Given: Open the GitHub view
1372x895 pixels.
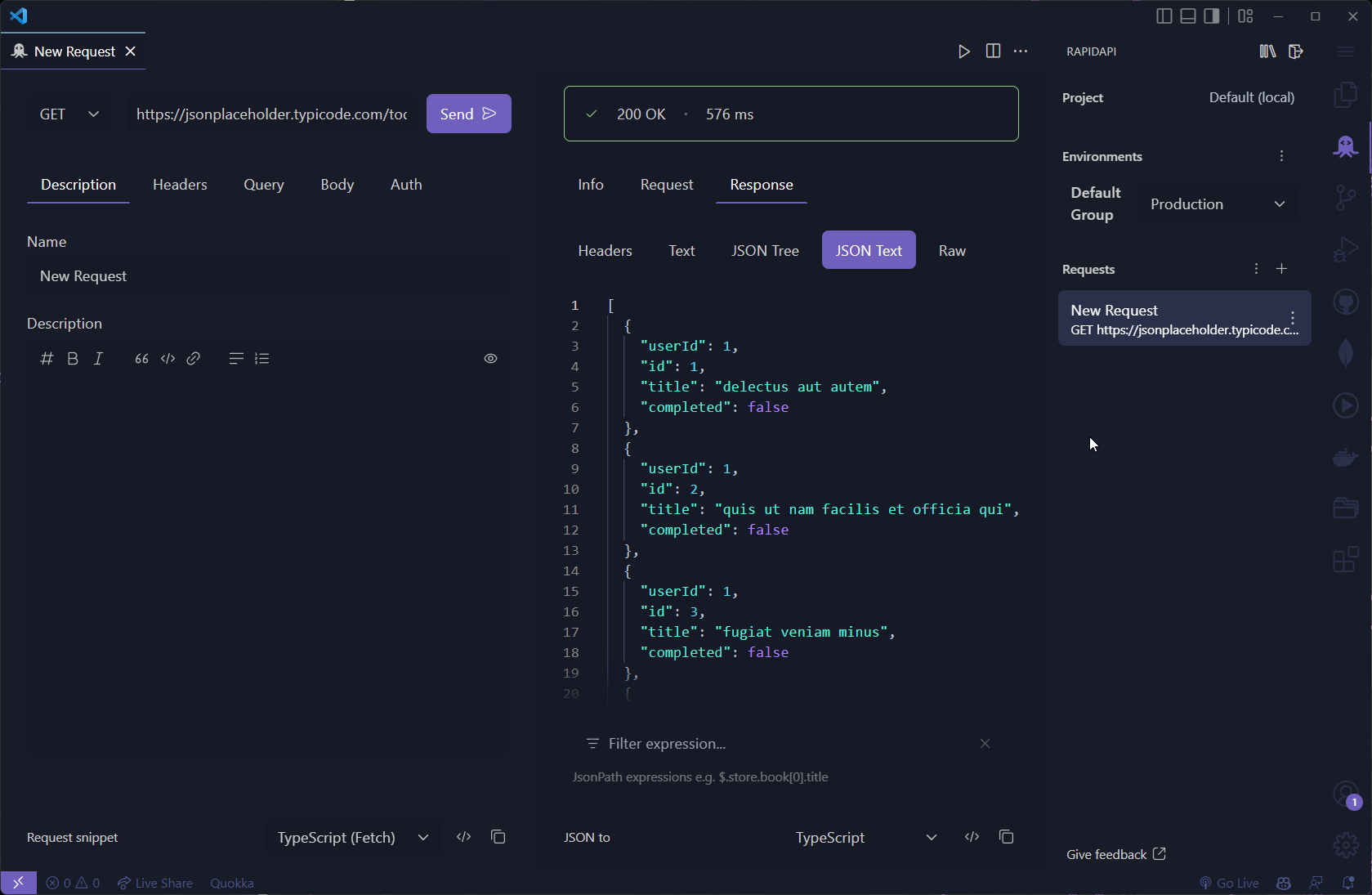Looking at the screenshot, I should 1346,302.
